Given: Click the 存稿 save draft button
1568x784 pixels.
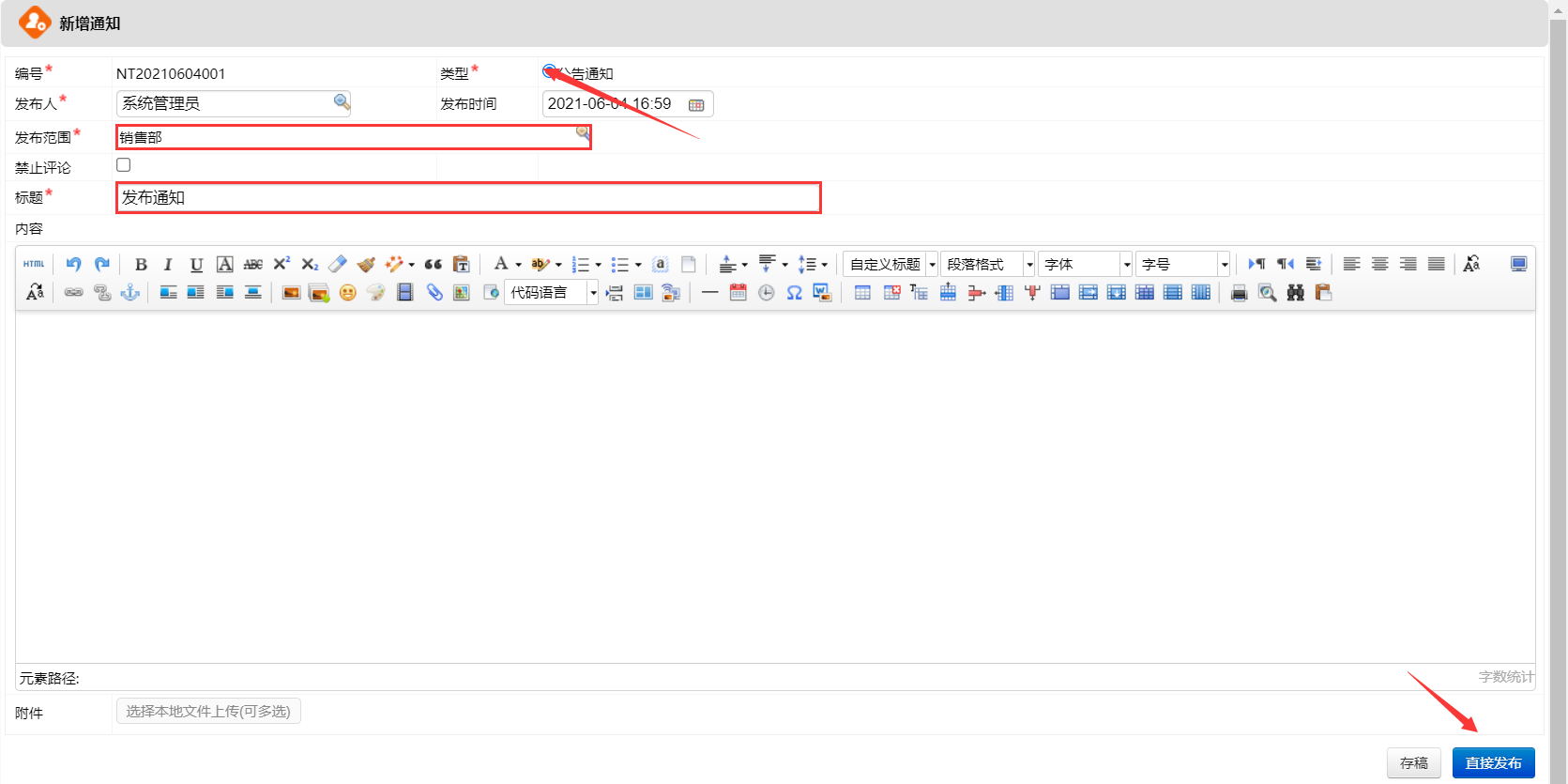Looking at the screenshot, I should (1414, 762).
